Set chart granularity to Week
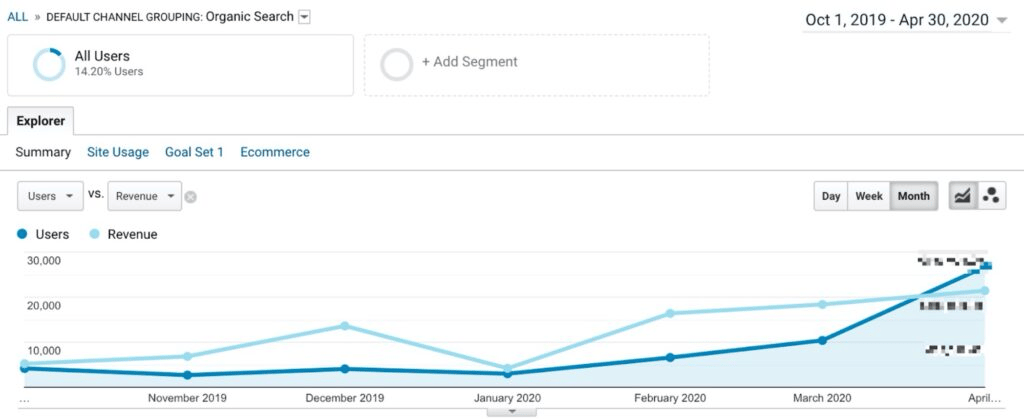This screenshot has width=1024, height=419. [869, 196]
